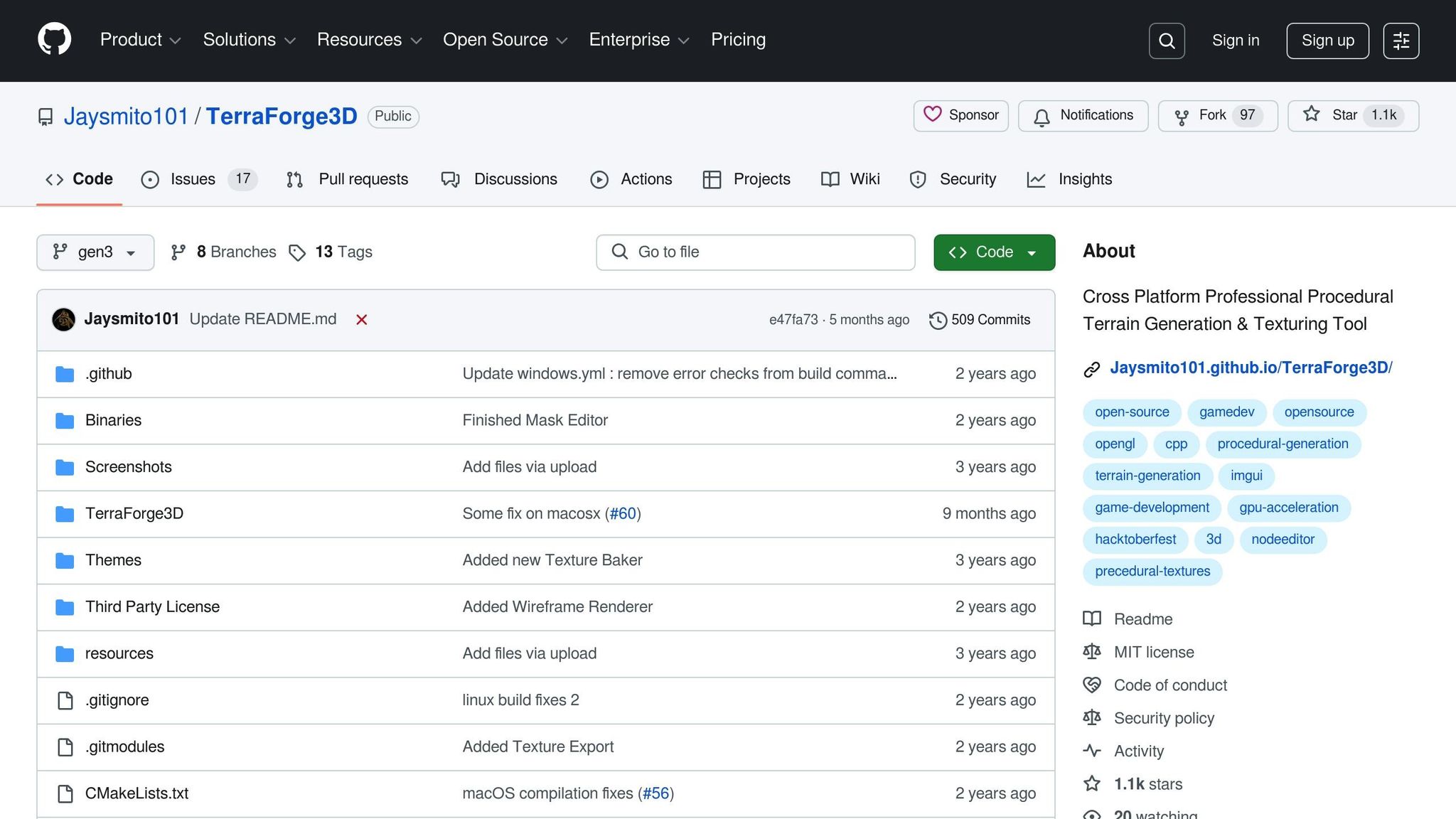
Task: Switch to the Issues tab
Action: coord(192,179)
